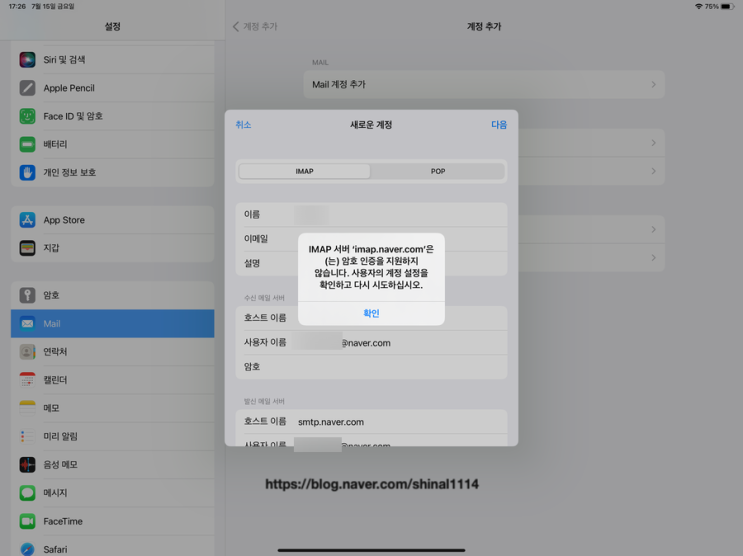Open 캘린더 settings row

[112, 380]
